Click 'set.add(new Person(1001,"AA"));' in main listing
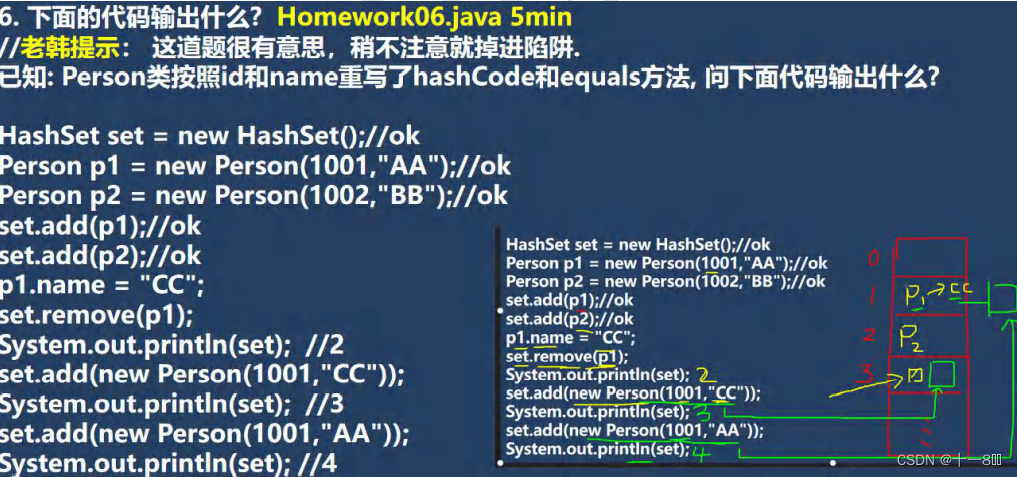 [x=204, y=434]
